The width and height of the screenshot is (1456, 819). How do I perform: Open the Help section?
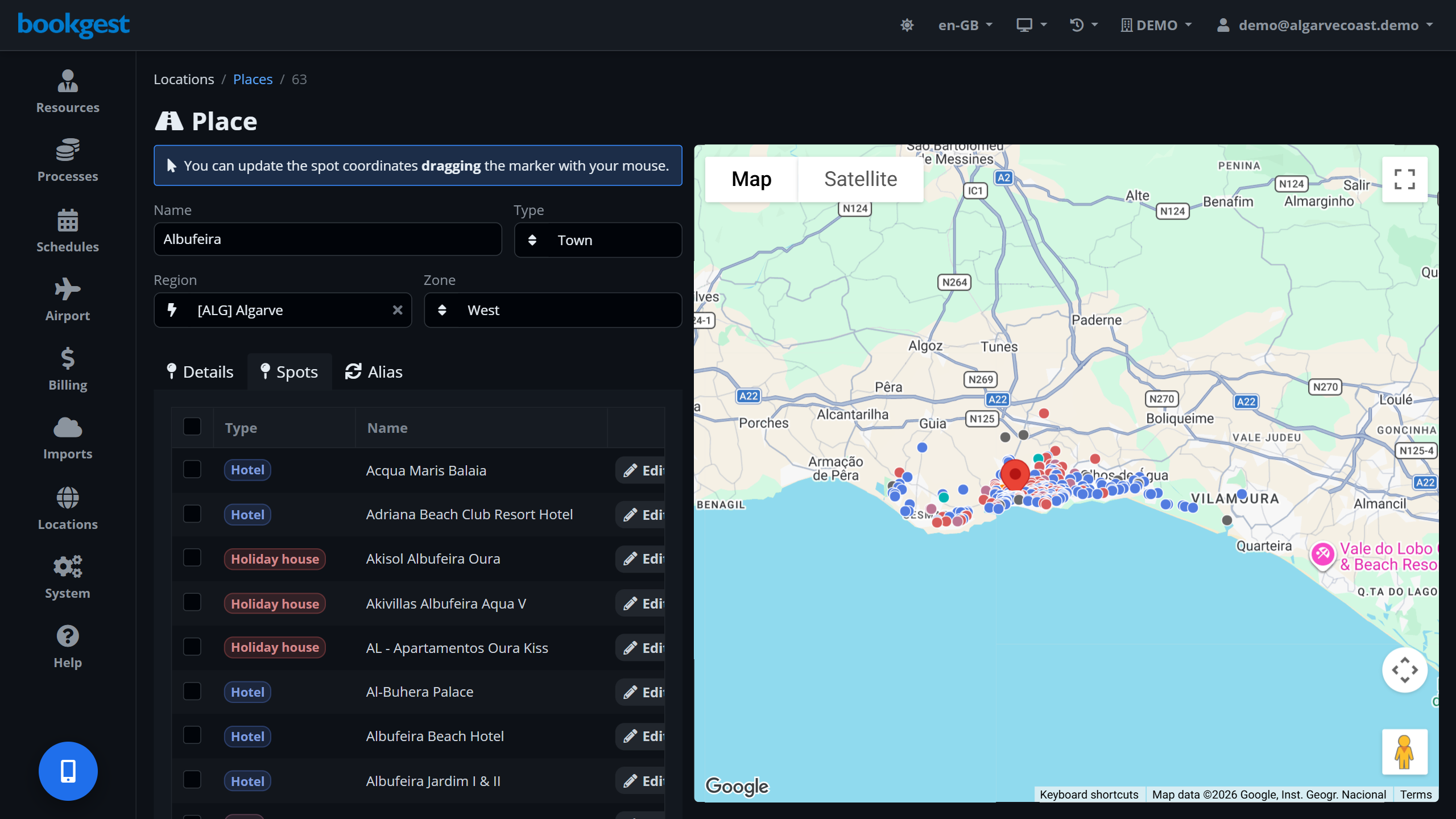[x=68, y=647]
